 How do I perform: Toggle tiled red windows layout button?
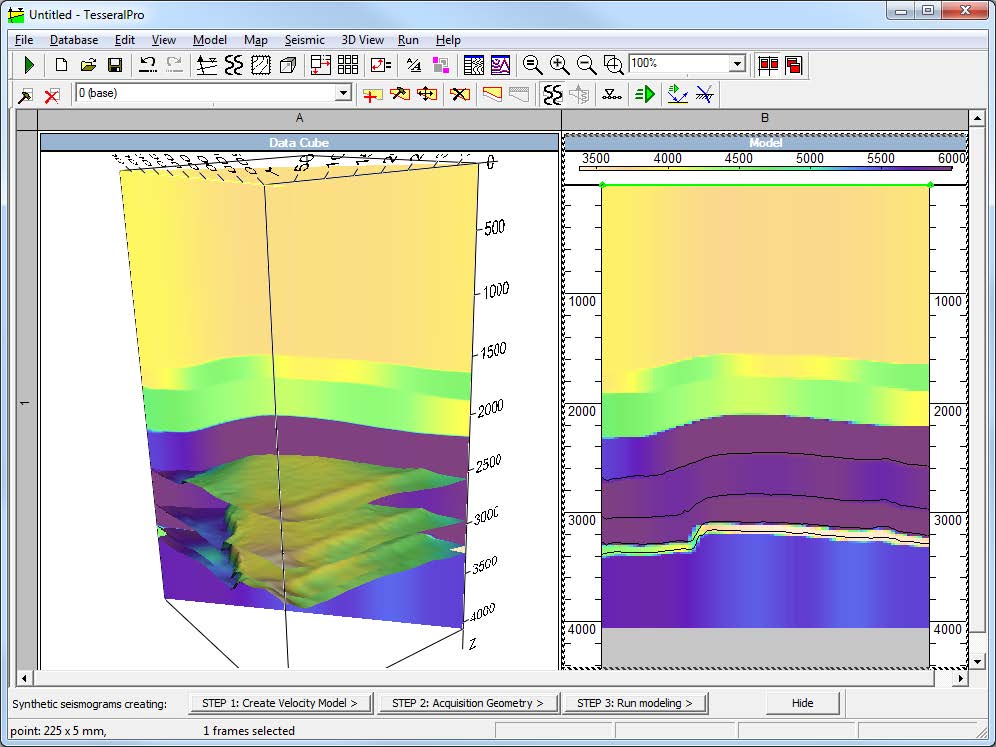[768, 65]
